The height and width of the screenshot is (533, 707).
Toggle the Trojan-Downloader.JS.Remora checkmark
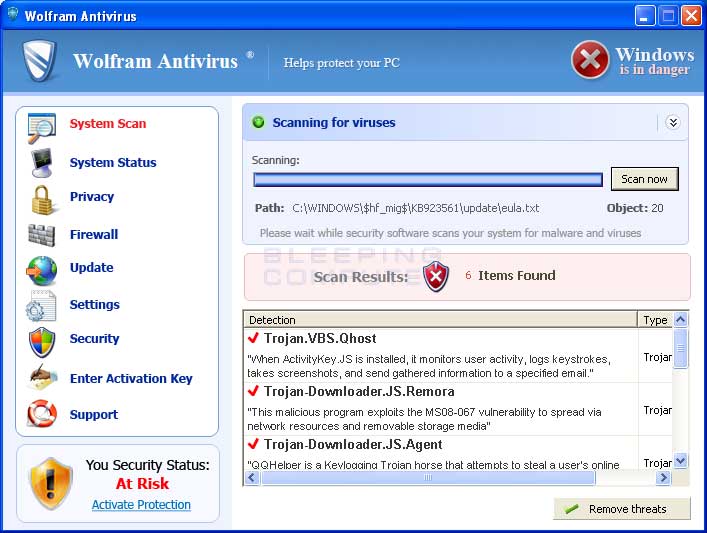(x=254, y=392)
